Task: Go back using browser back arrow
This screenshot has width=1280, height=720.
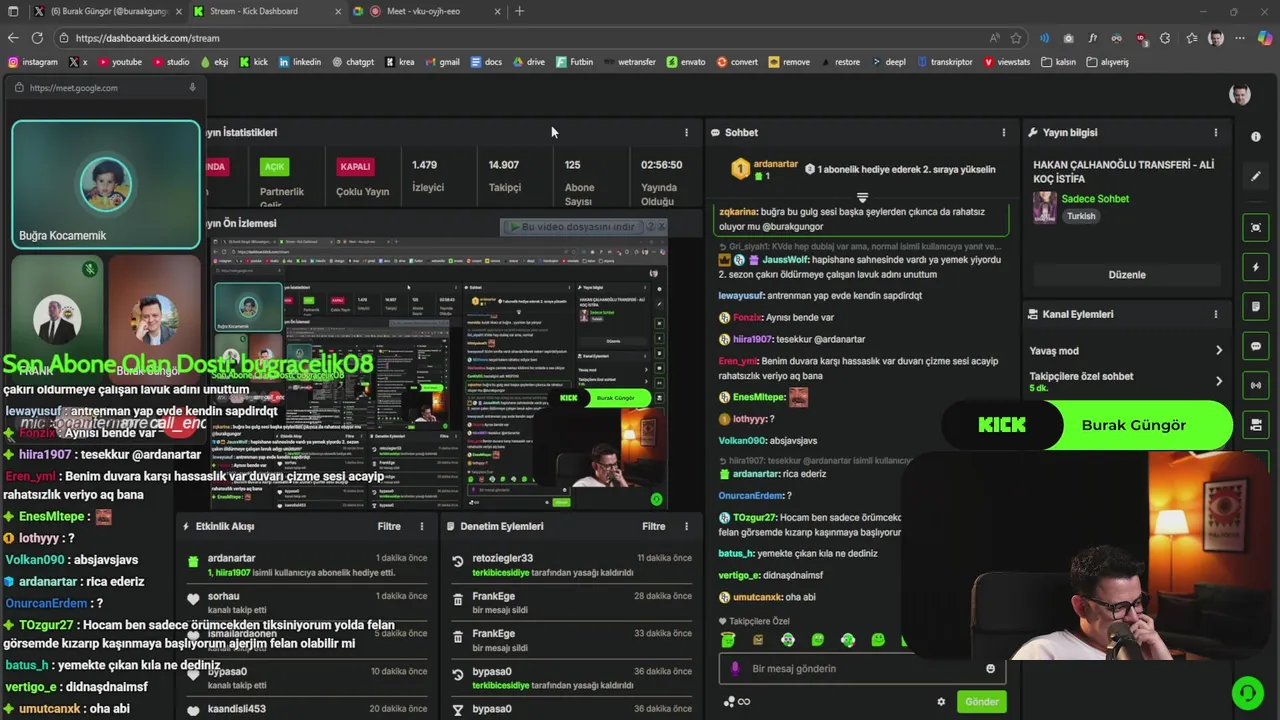Action: (13, 38)
